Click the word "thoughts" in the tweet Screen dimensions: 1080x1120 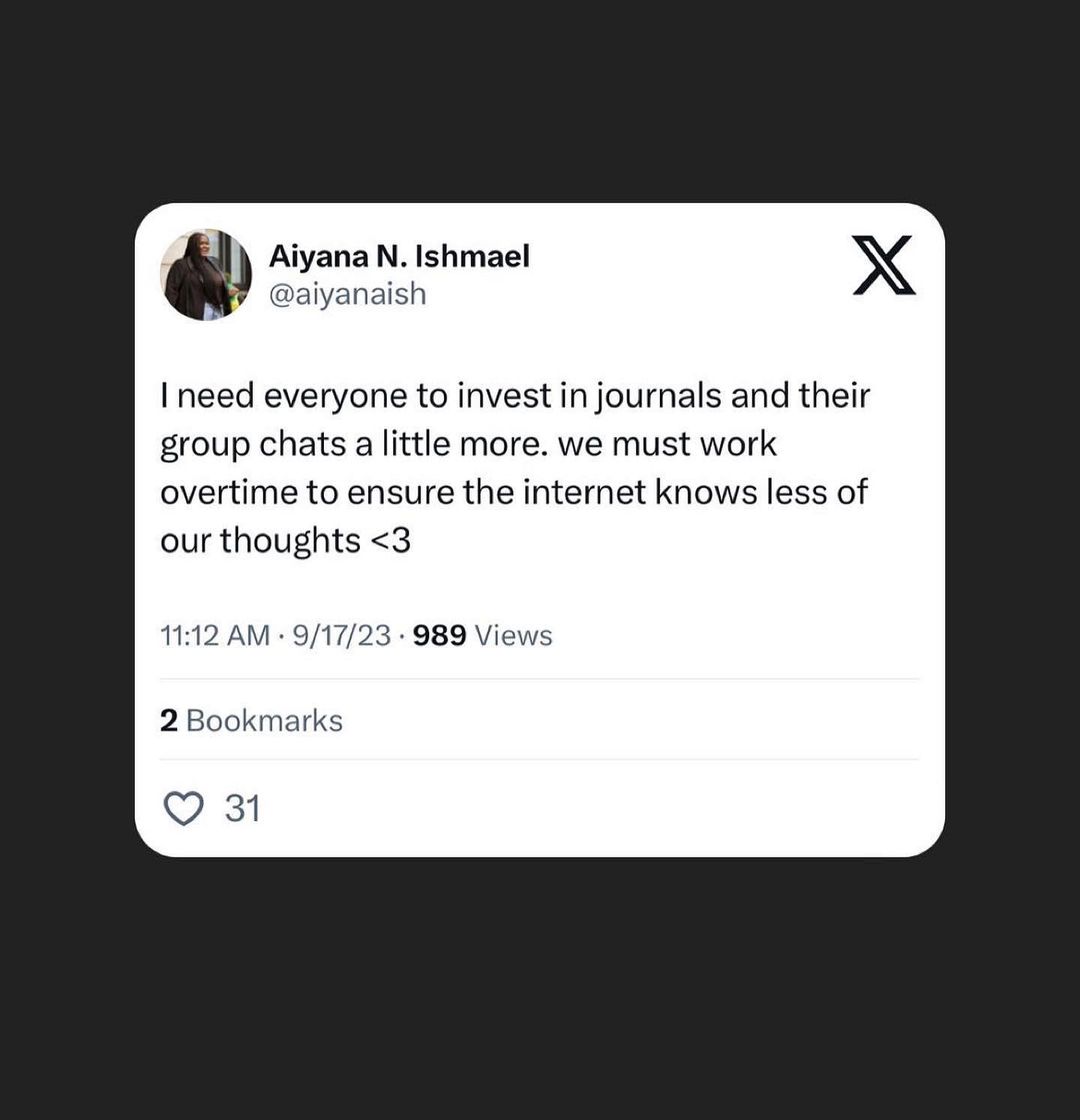(290, 541)
